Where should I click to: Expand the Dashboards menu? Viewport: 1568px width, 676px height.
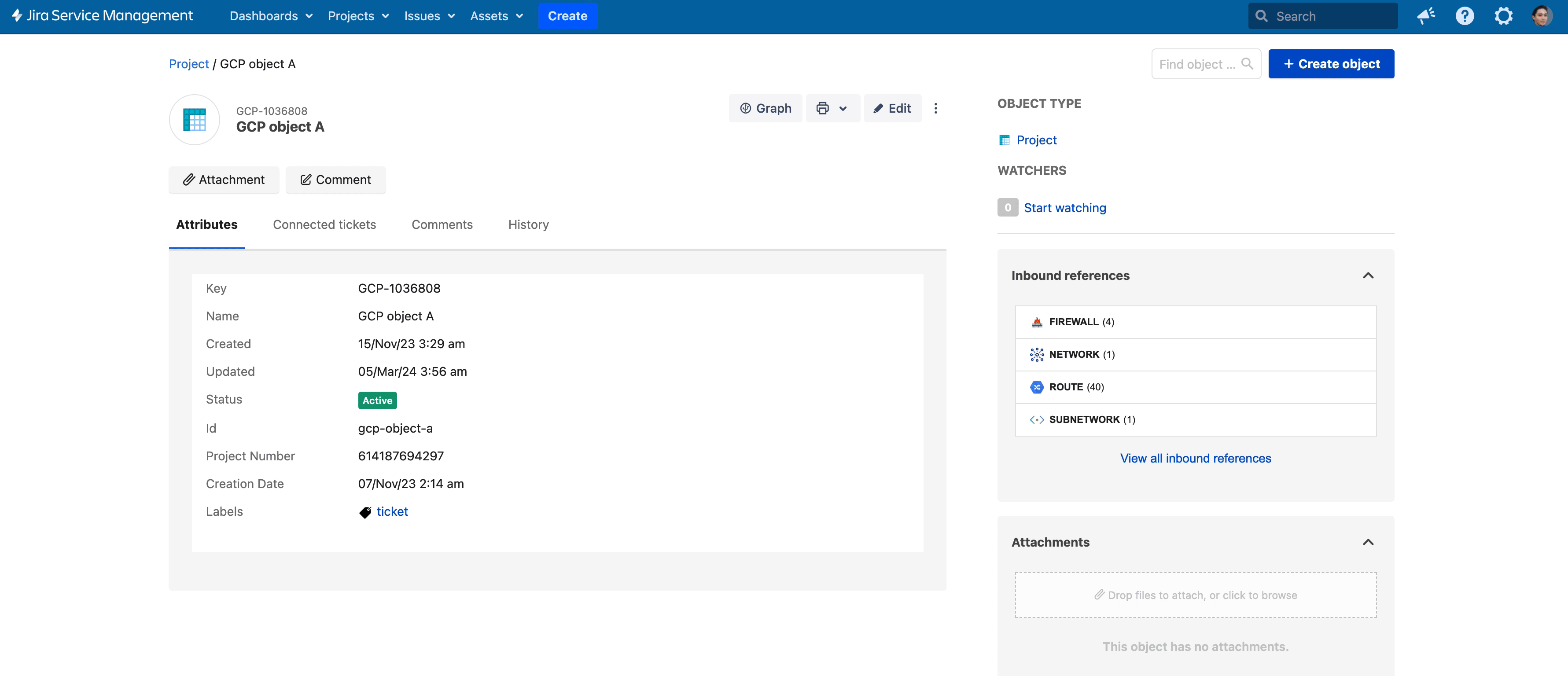tap(271, 16)
